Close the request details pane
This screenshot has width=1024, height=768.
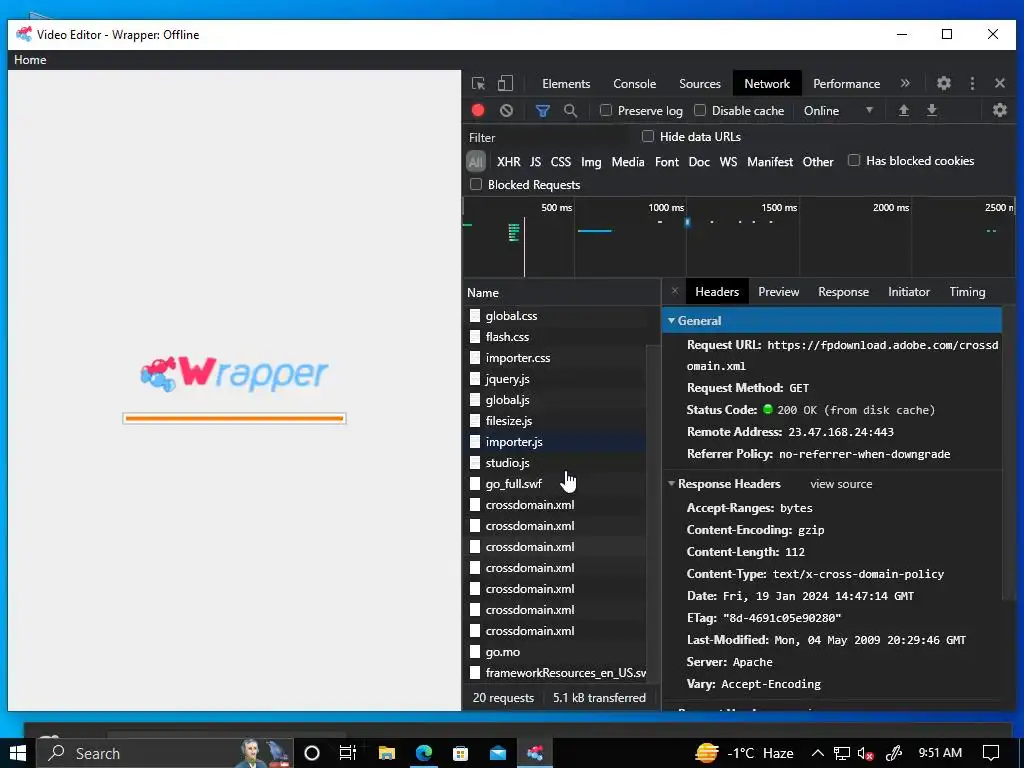[x=675, y=291]
